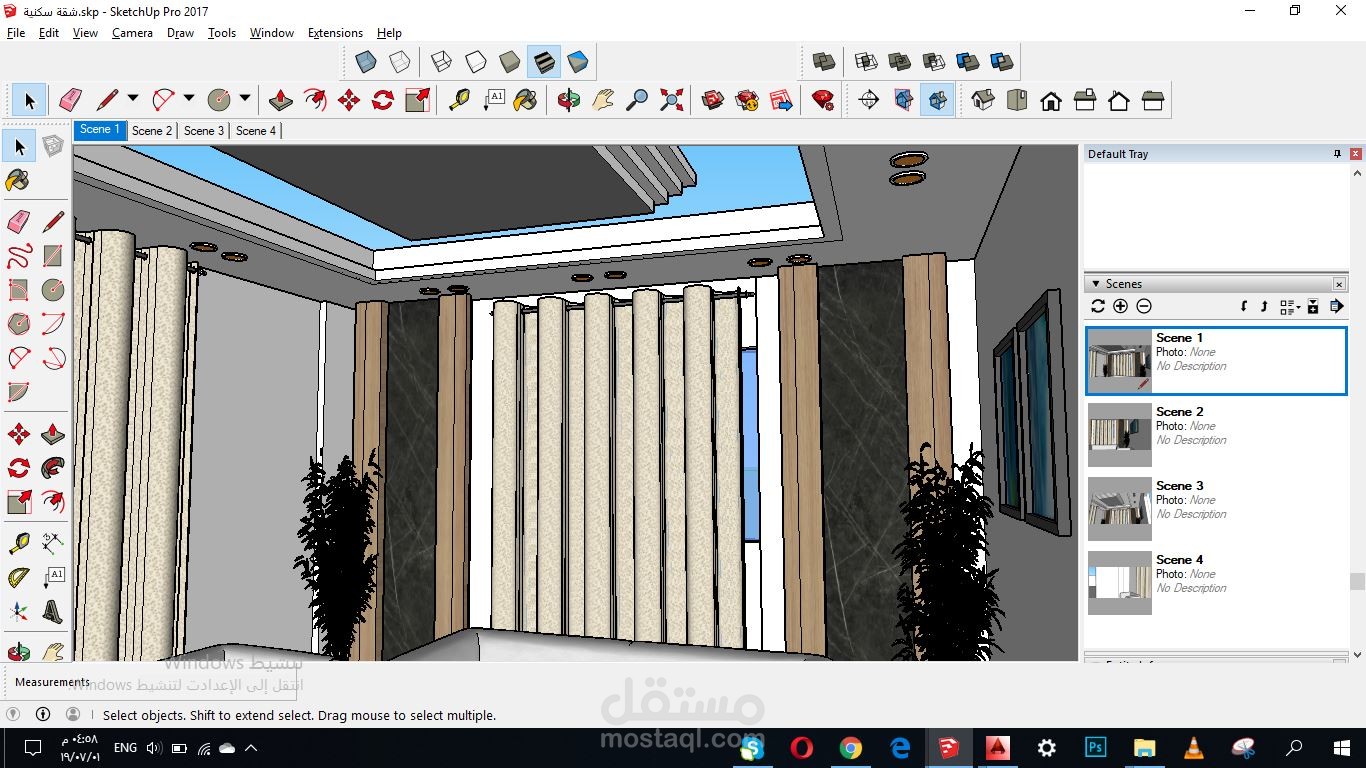This screenshot has height=768, width=1366.
Task: Open the Draw menu
Action: click(180, 33)
